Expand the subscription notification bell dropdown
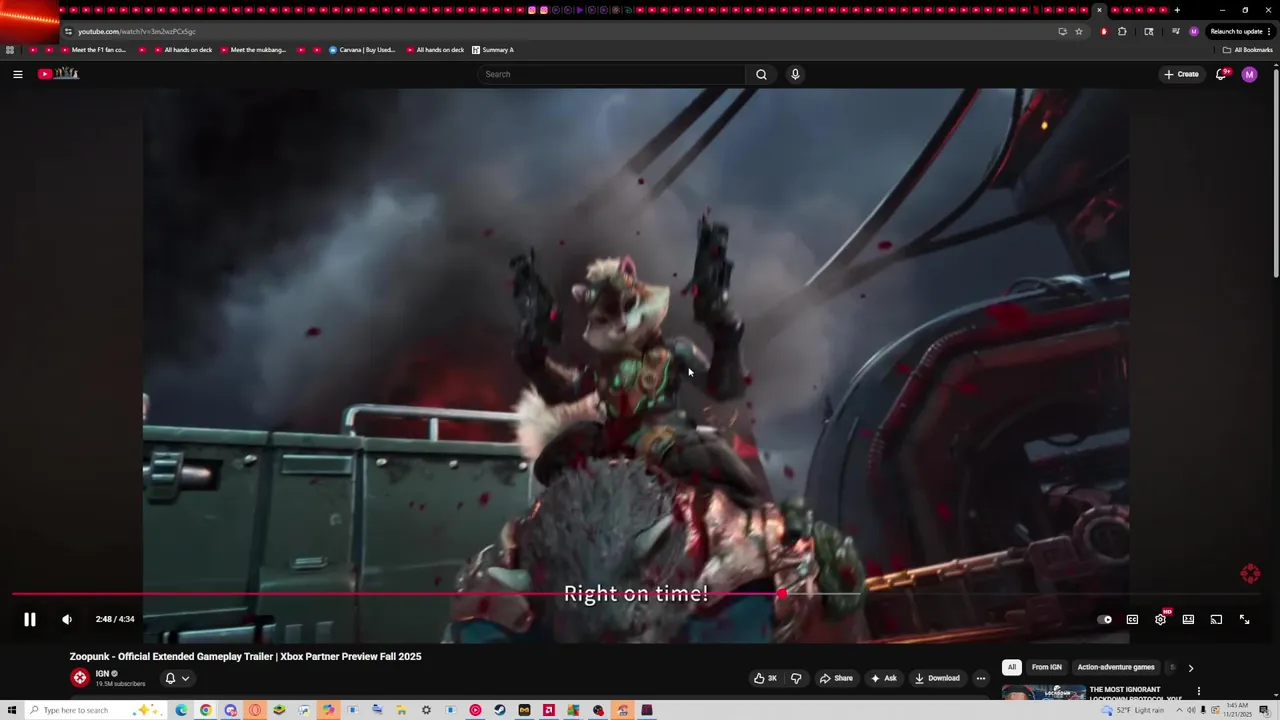Image resolution: width=1280 pixels, height=720 pixels. (x=177, y=678)
